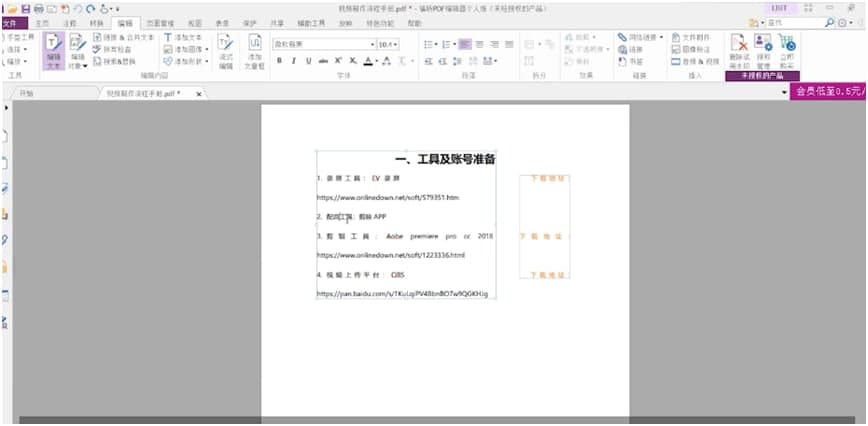Click the 文件附件 file attachment tool
The width and height of the screenshot is (868, 426).
tap(691, 37)
